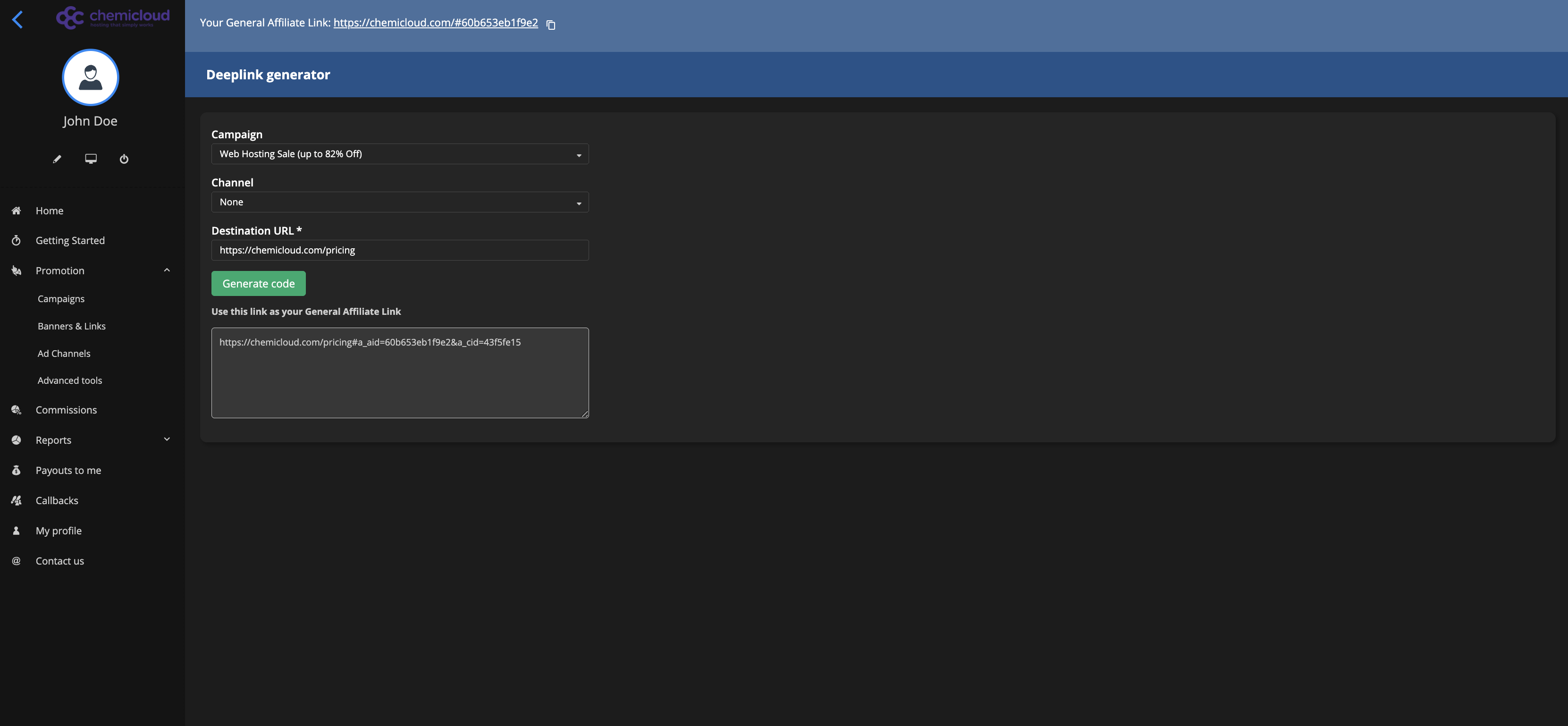Open the Campaign dropdown
Screen dimensions: 1568x726
[x=400, y=154]
